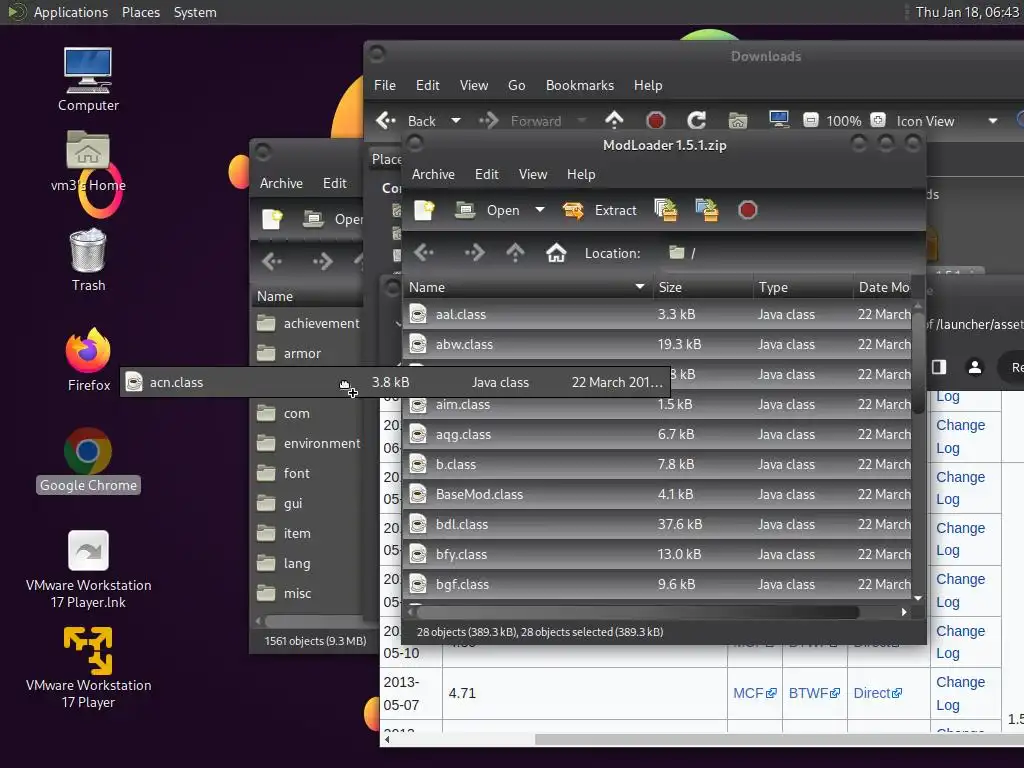Select the aim.class file row
Image resolution: width=1024 pixels, height=768 pixels.
657,404
